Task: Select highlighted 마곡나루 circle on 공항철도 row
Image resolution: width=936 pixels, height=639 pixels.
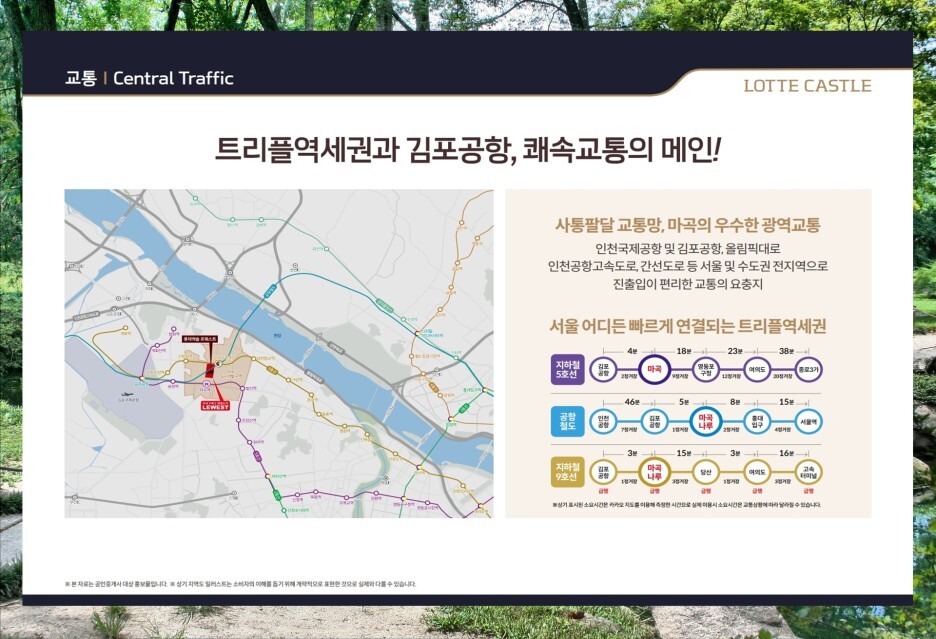Action: [706, 422]
